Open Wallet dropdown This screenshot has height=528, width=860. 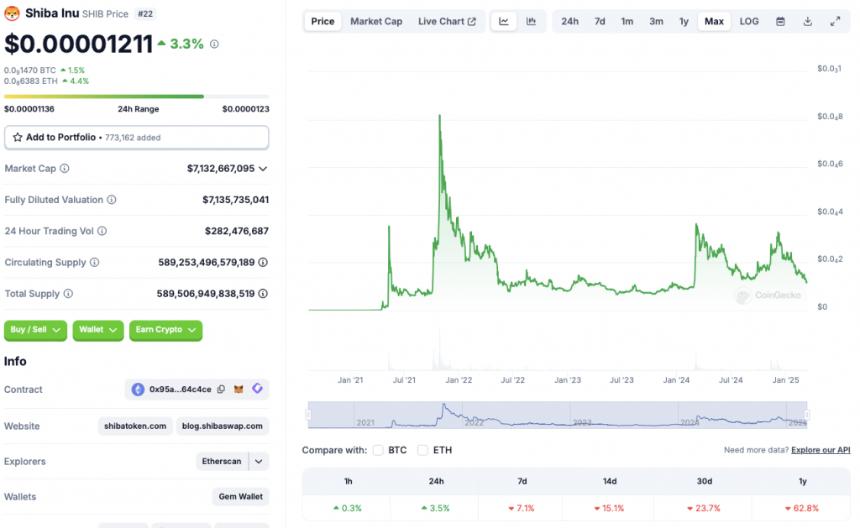pos(98,330)
